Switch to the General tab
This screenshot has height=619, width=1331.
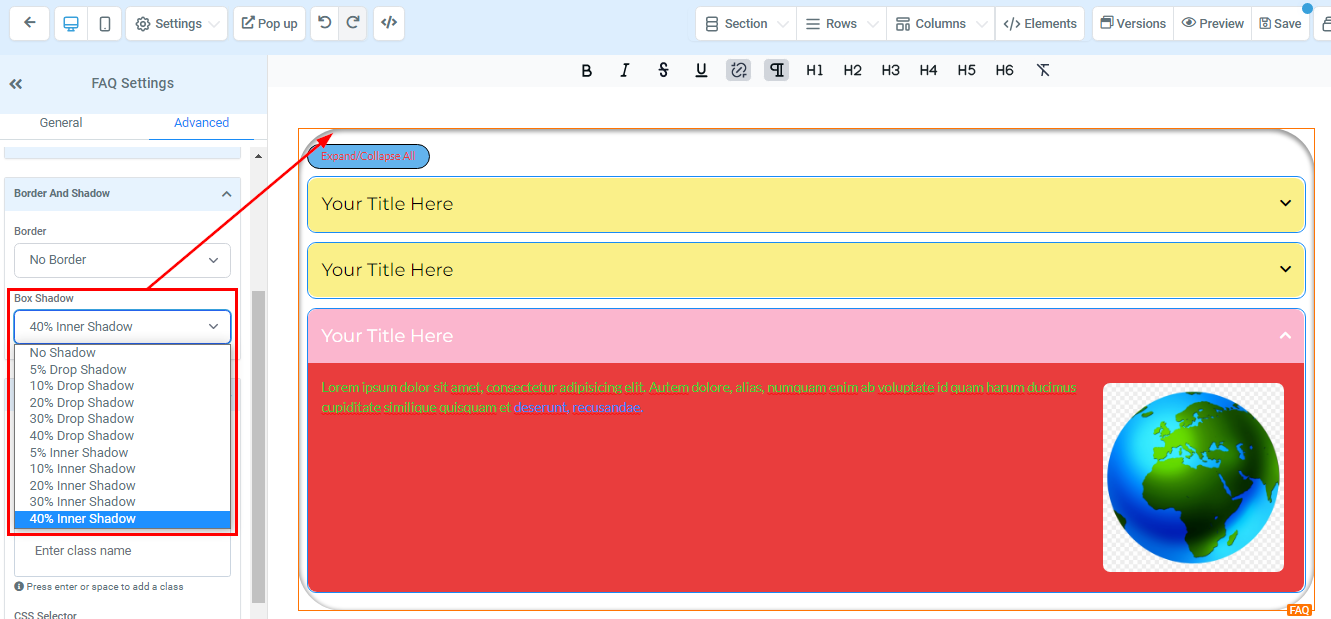[x=61, y=123]
